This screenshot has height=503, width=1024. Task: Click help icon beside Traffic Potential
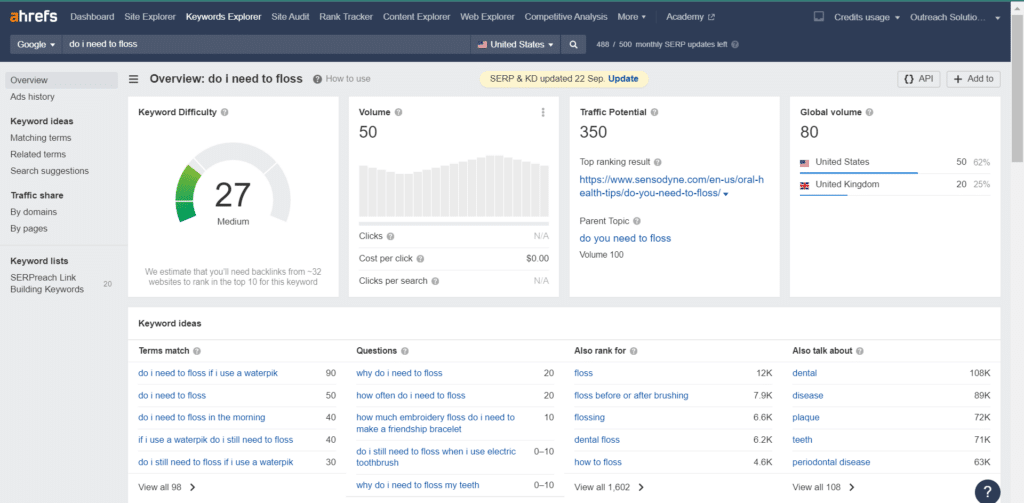[654, 112]
